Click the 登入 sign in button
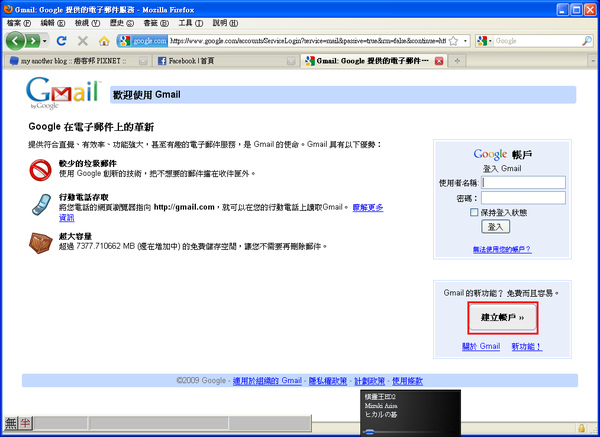Image resolution: width=600 pixels, height=437 pixels. click(496, 227)
